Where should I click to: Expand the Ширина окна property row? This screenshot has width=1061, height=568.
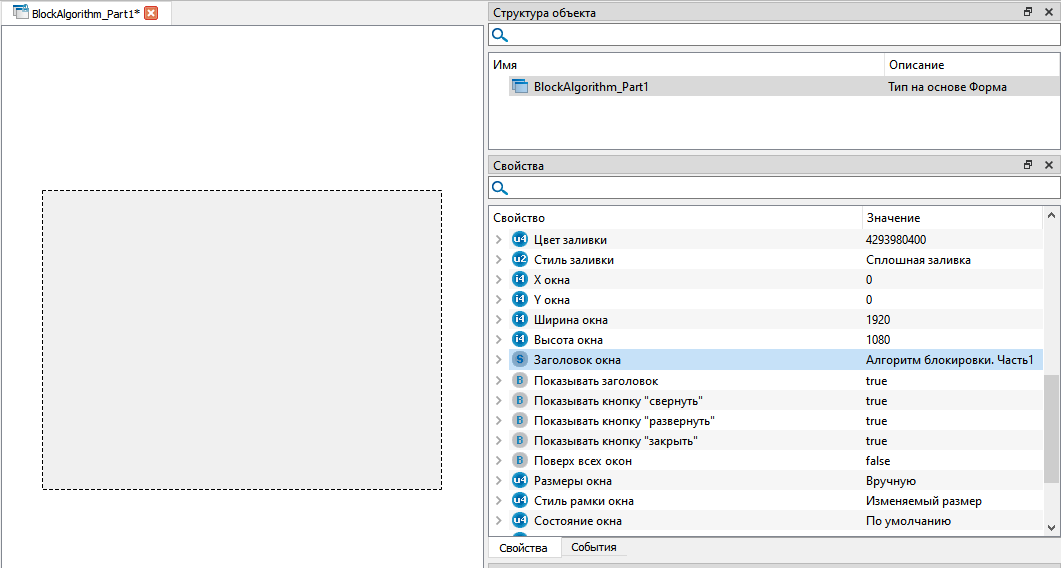(499, 320)
